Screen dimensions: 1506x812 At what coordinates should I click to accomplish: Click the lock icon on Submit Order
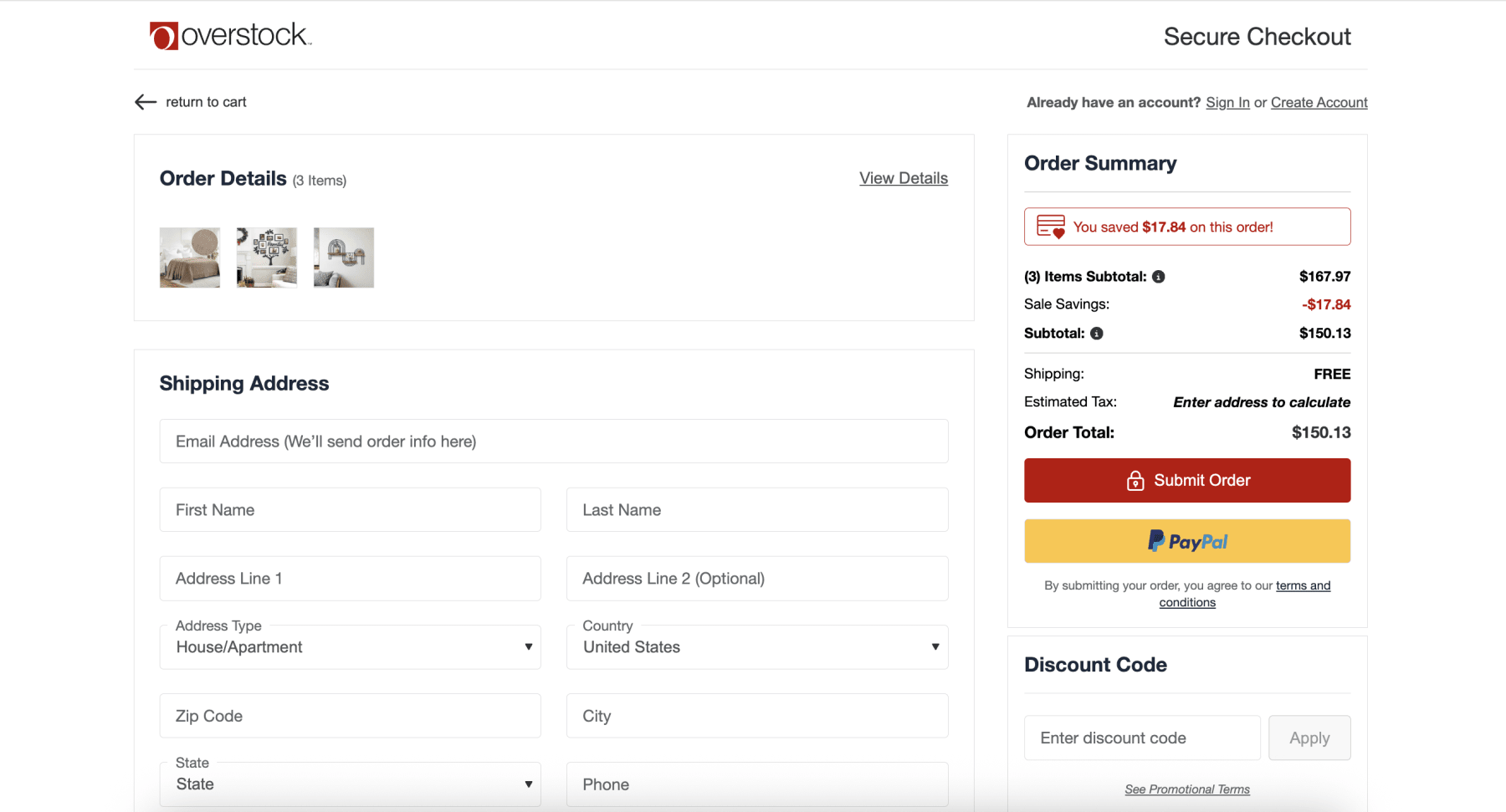click(x=1135, y=480)
